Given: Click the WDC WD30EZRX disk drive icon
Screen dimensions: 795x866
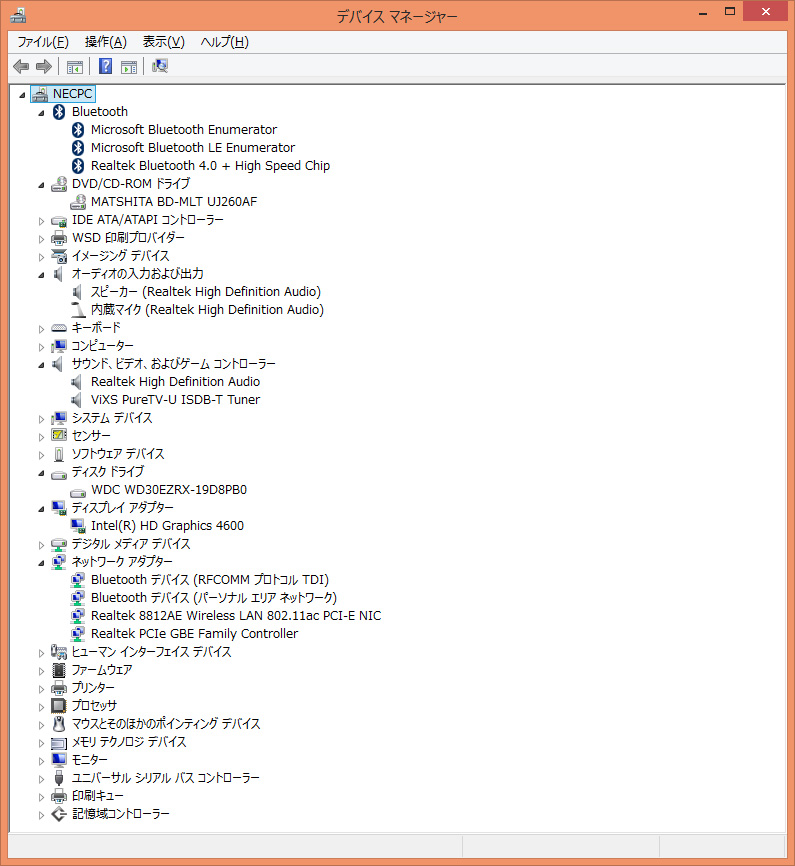Looking at the screenshot, I should [78, 490].
